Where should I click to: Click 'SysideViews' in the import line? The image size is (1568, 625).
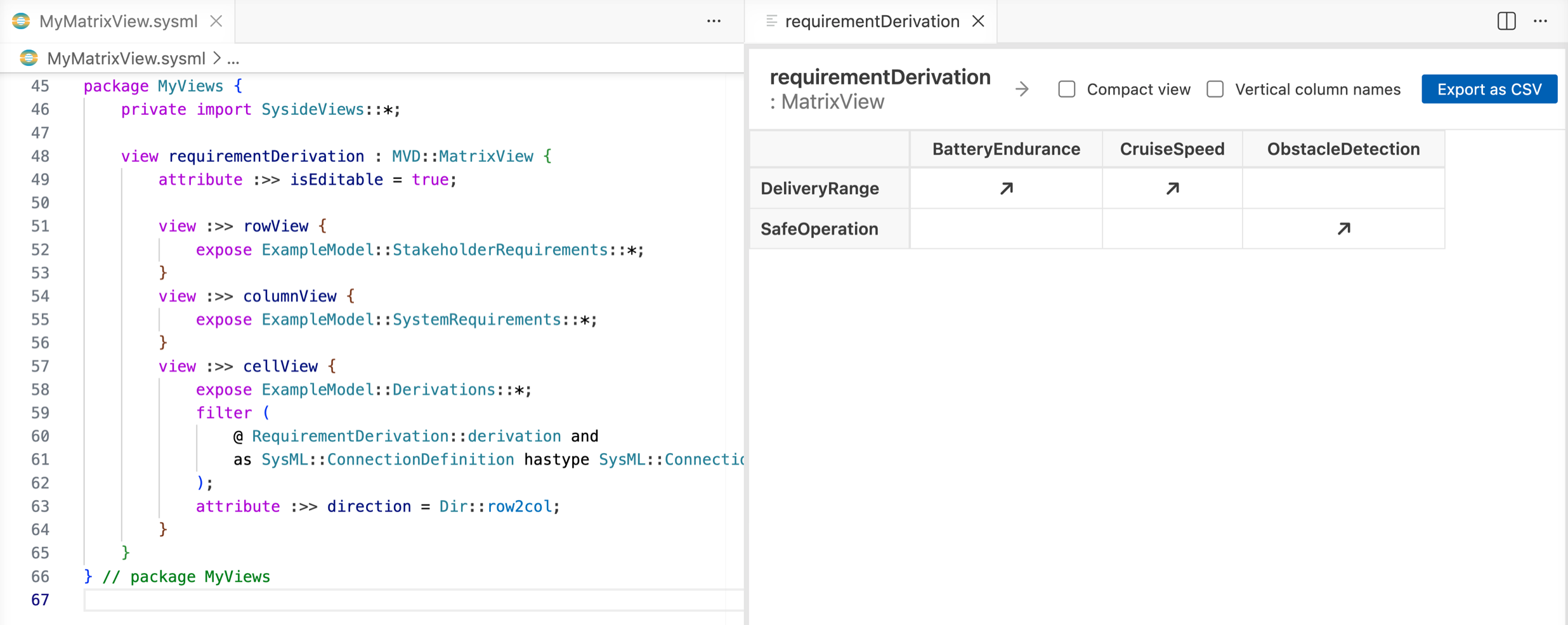313,109
